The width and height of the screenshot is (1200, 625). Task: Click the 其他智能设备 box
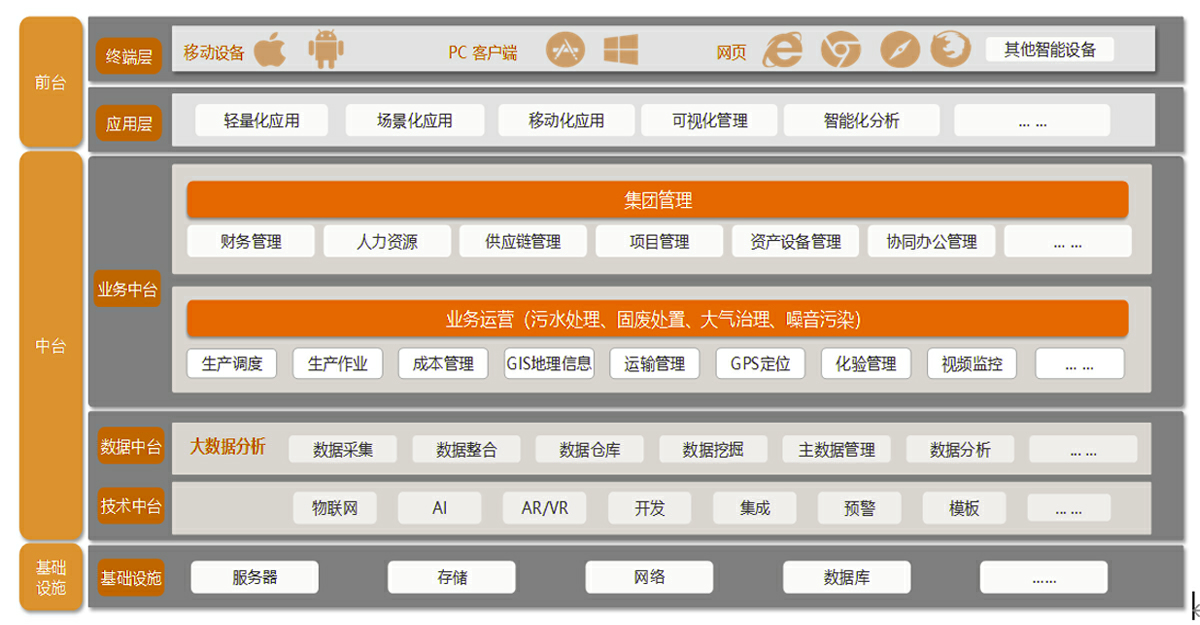click(1050, 49)
